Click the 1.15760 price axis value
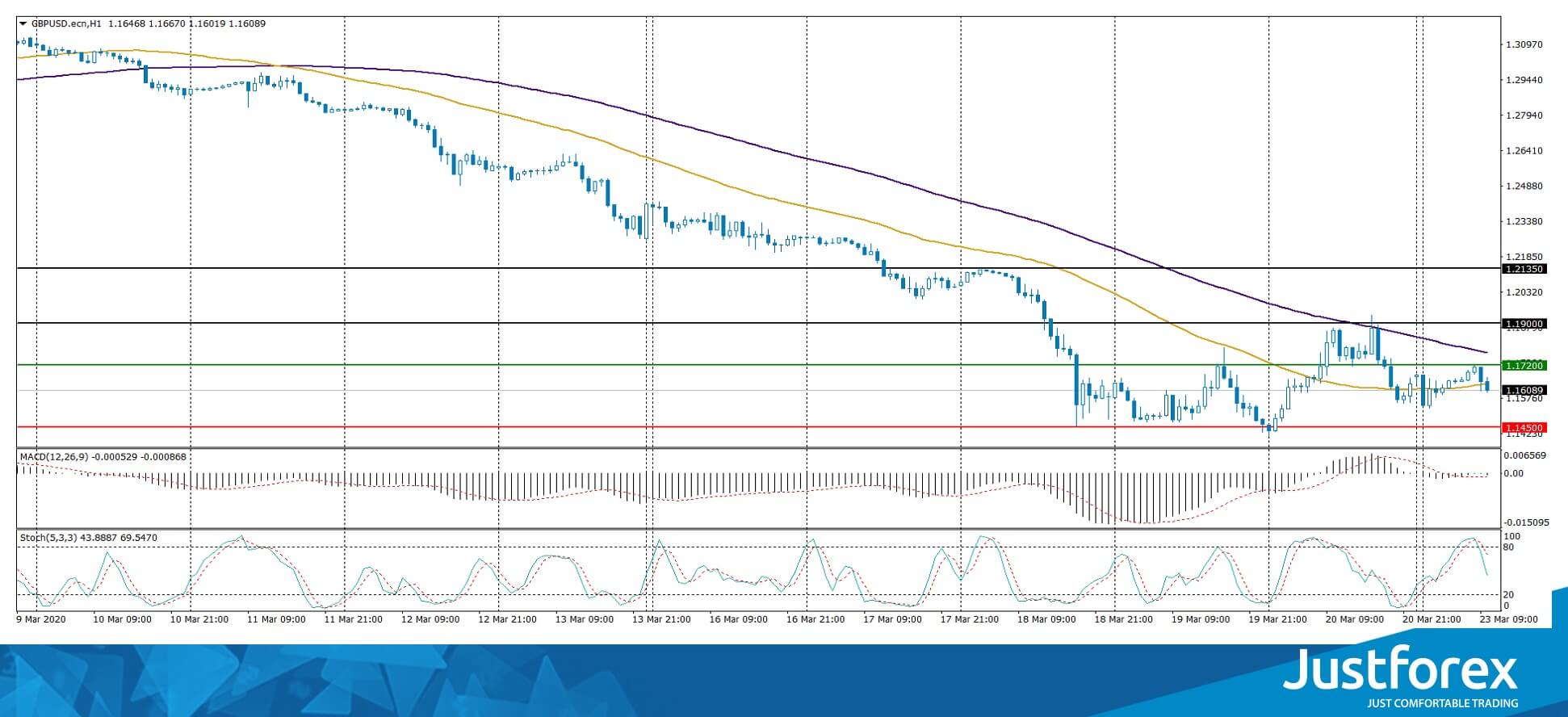Viewport: 1568px width, 717px height. click(x=1524, y=399)
